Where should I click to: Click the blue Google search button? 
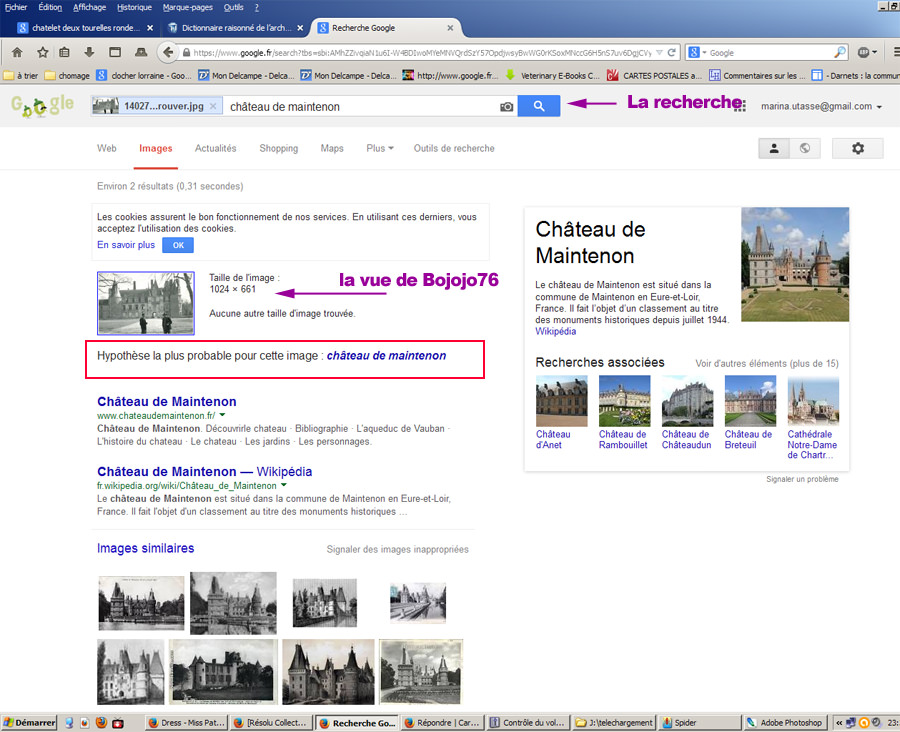point(538,106)
